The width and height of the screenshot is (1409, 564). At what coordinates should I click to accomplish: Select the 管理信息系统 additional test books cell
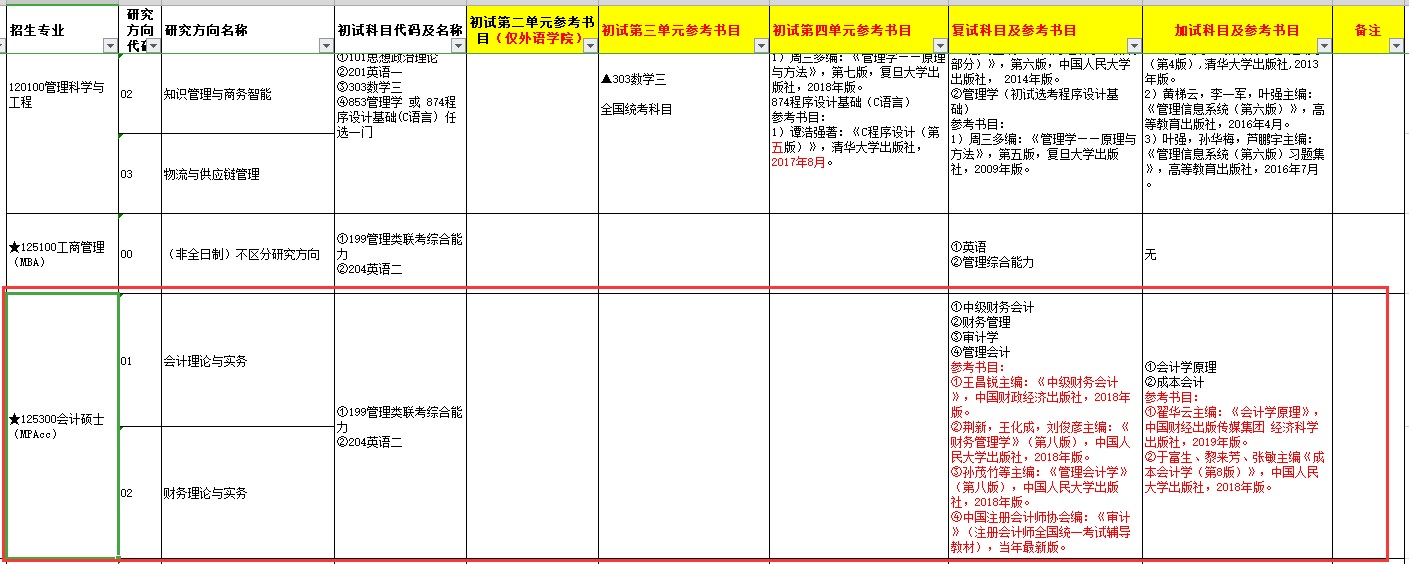1238,133
